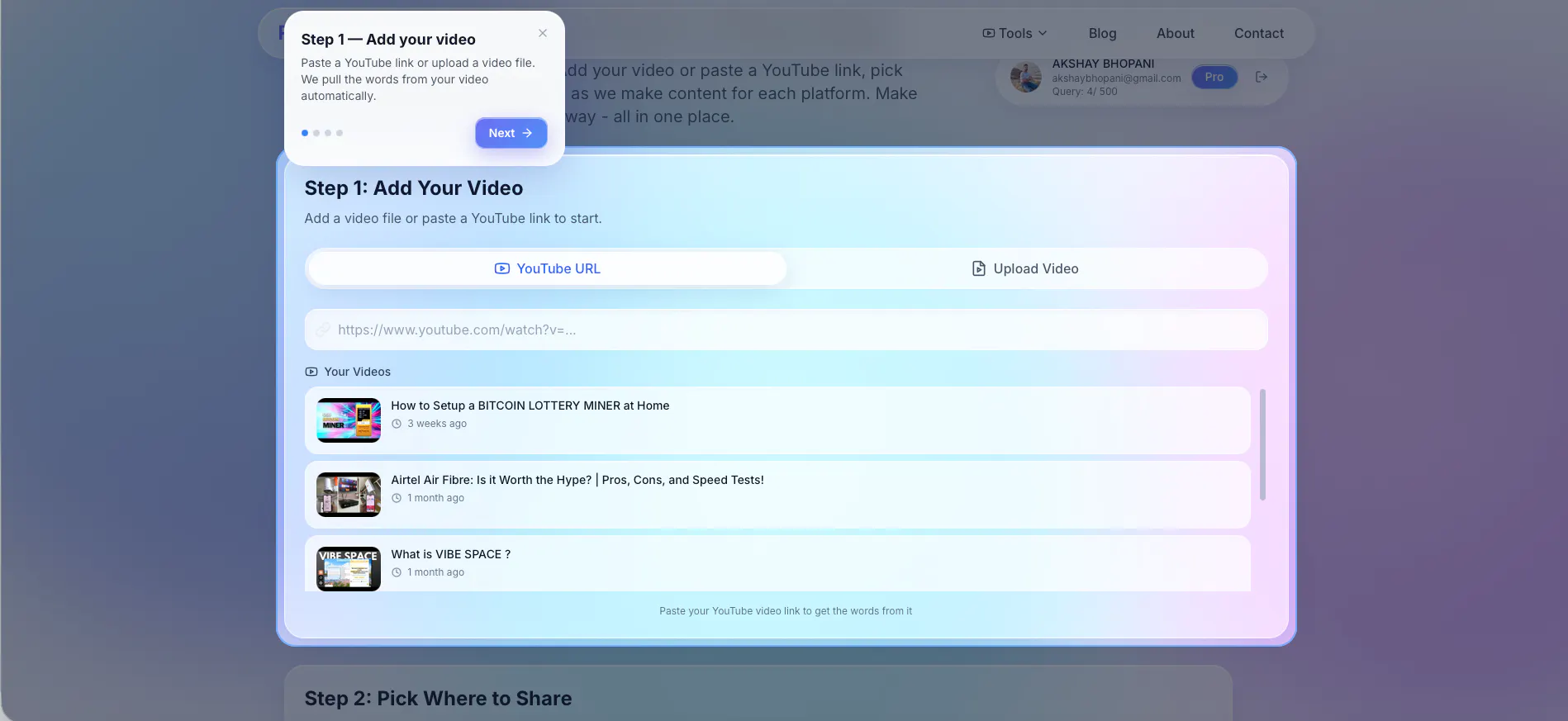Click the akshaybhopani@gmail.com email text
1568x721 pixels.
[x=1116, y=78]
